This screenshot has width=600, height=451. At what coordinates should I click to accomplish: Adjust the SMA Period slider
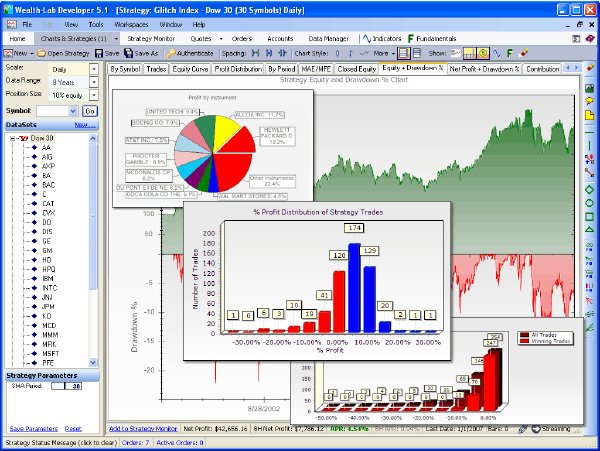[66, 386]
